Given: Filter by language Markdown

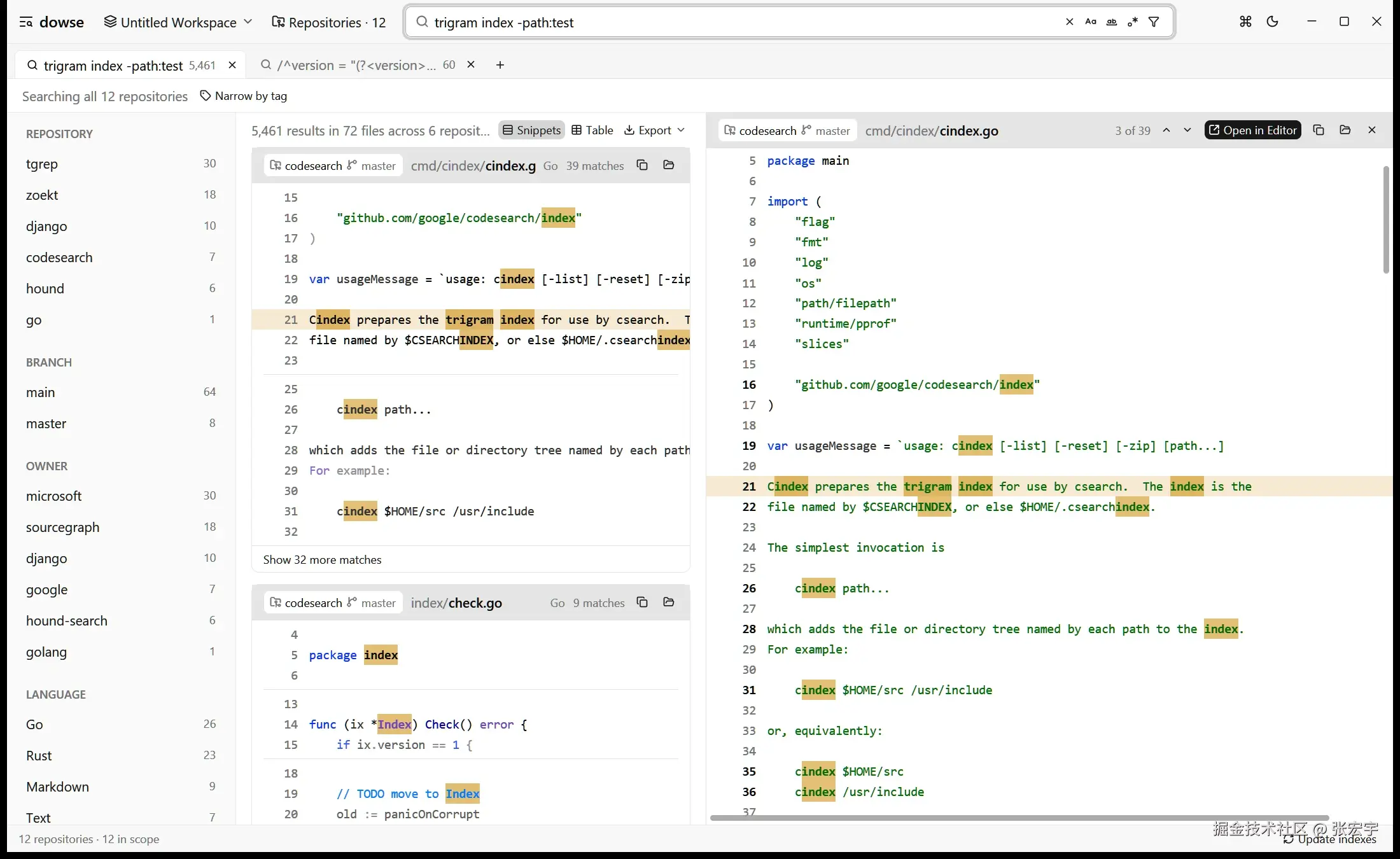Looking at the screenshot, I should 121,787.
